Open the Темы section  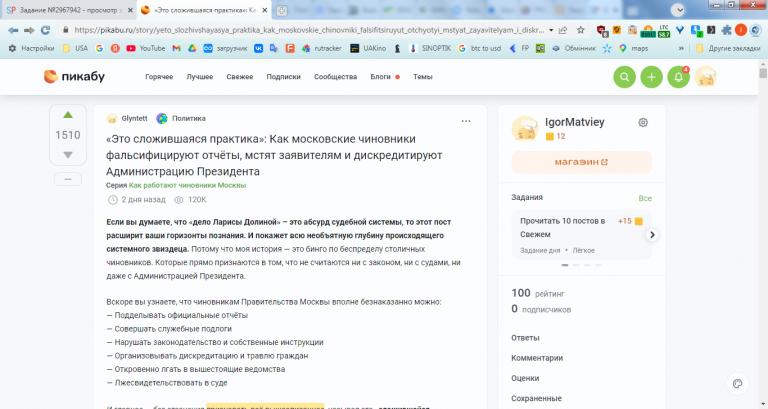[423, 77]
